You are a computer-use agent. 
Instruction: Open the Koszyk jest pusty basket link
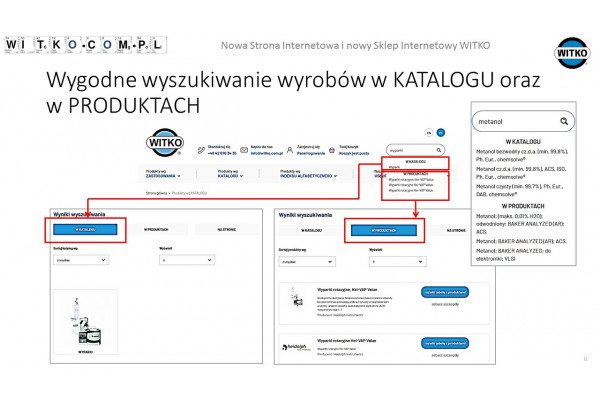point(354,153)
